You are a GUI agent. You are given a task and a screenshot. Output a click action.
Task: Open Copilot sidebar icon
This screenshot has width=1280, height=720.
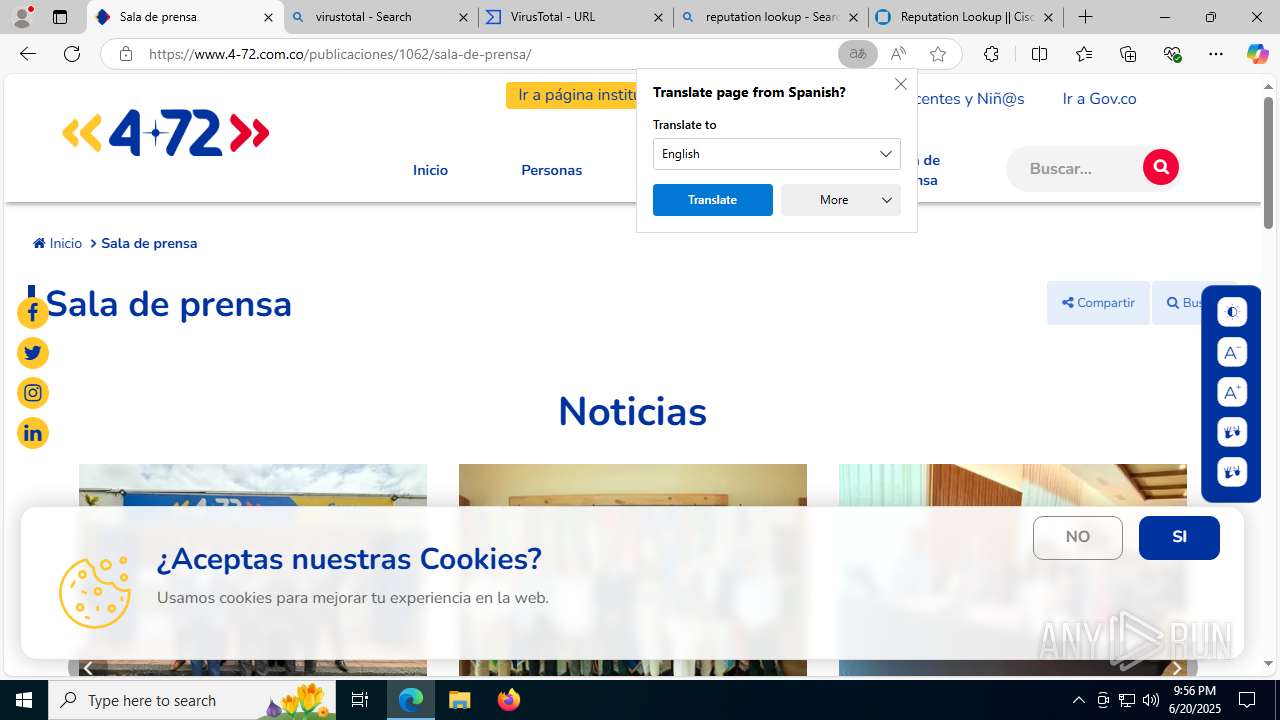click(1257, 54)
